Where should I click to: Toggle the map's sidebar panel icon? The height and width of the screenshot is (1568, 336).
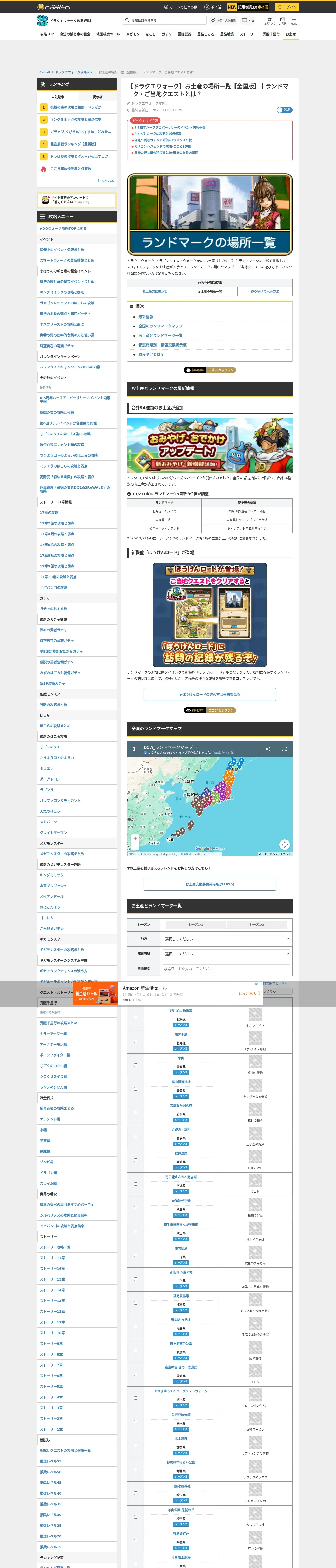tap(135, 749)
